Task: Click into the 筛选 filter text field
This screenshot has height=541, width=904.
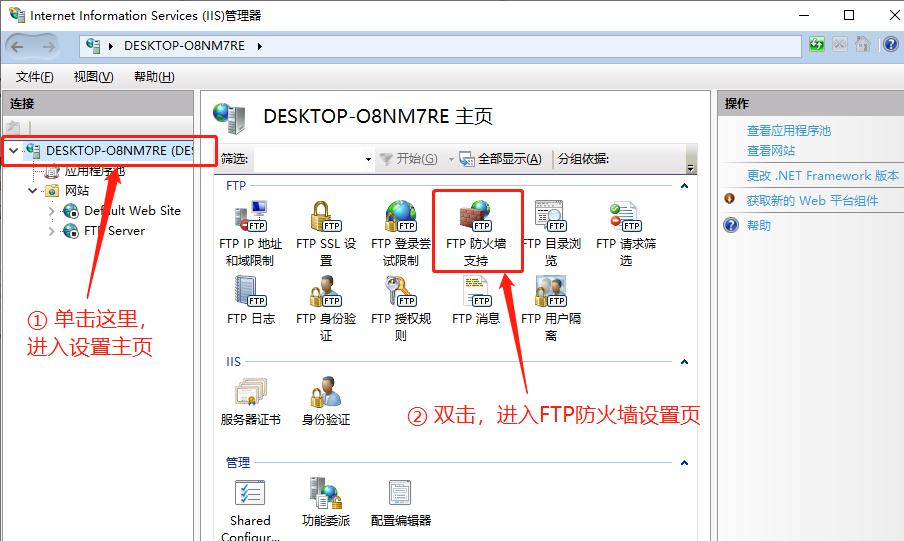Action: 308,159
